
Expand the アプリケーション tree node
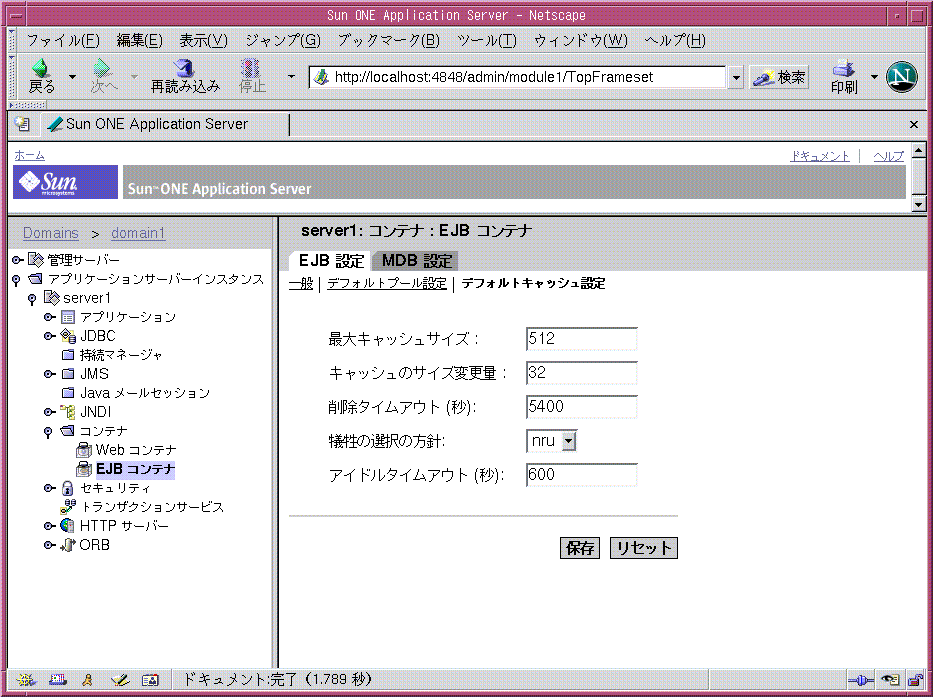pyautogui.click(x=50, y=317)
